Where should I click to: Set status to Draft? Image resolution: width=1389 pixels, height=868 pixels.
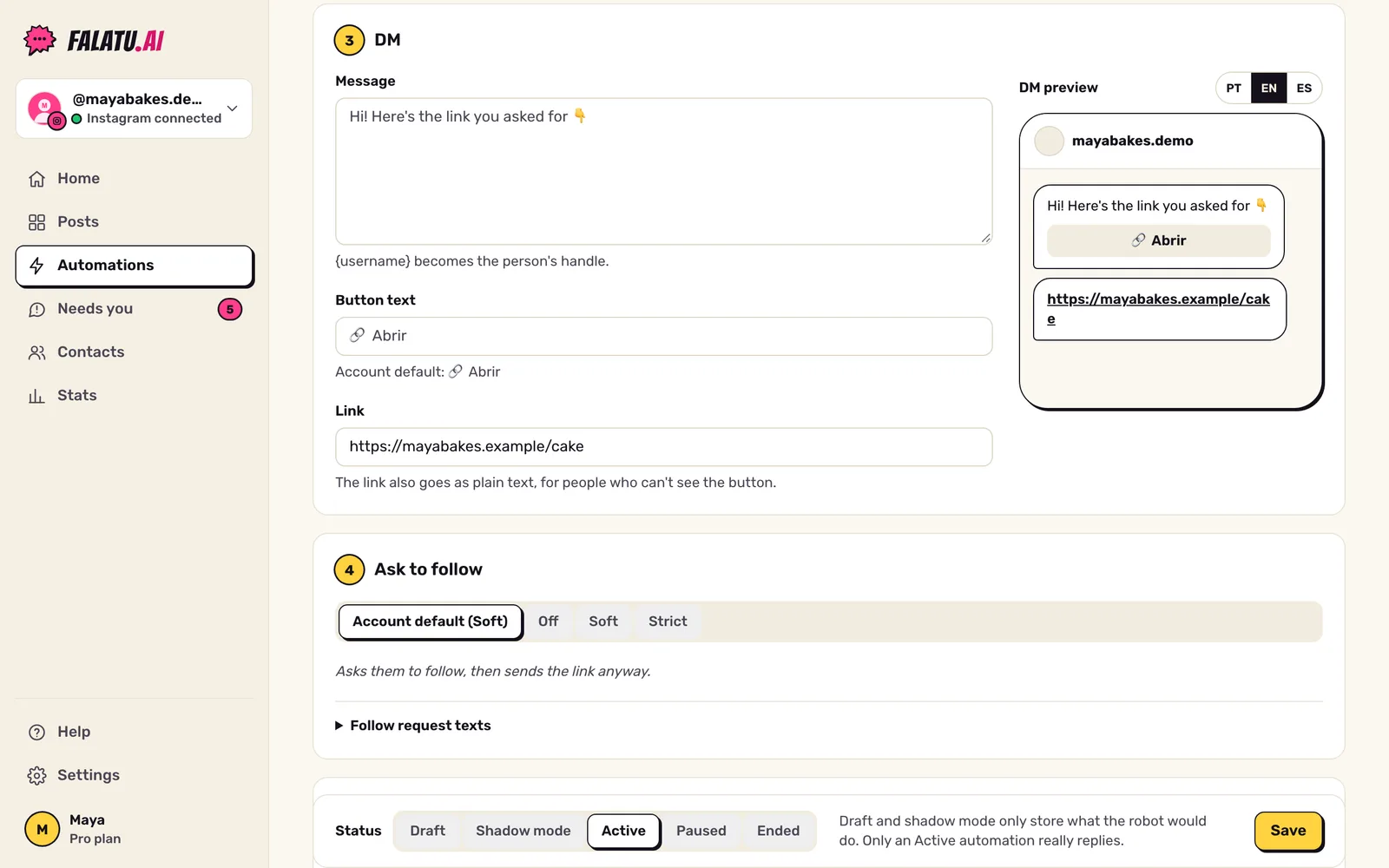click(428, 831)
